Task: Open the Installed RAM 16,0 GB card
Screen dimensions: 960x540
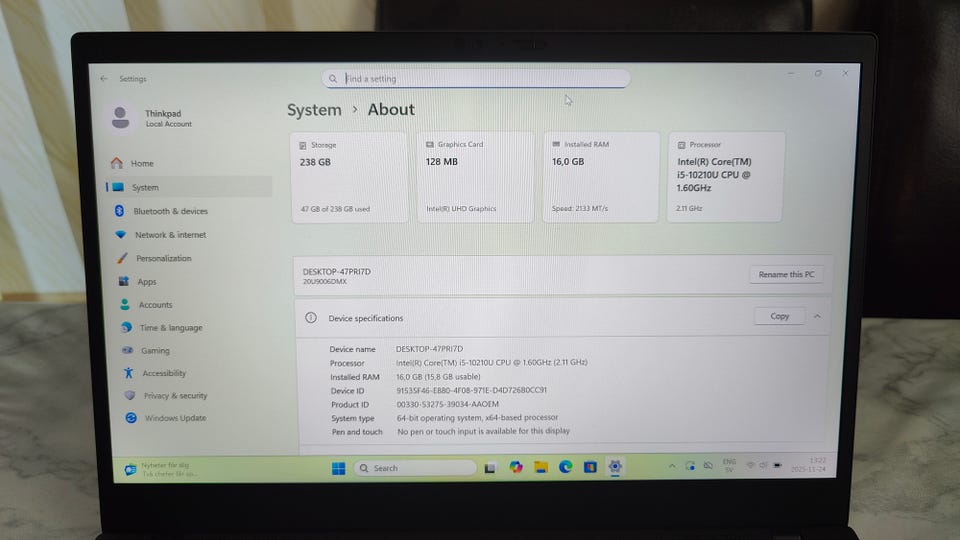Action: 601,177
